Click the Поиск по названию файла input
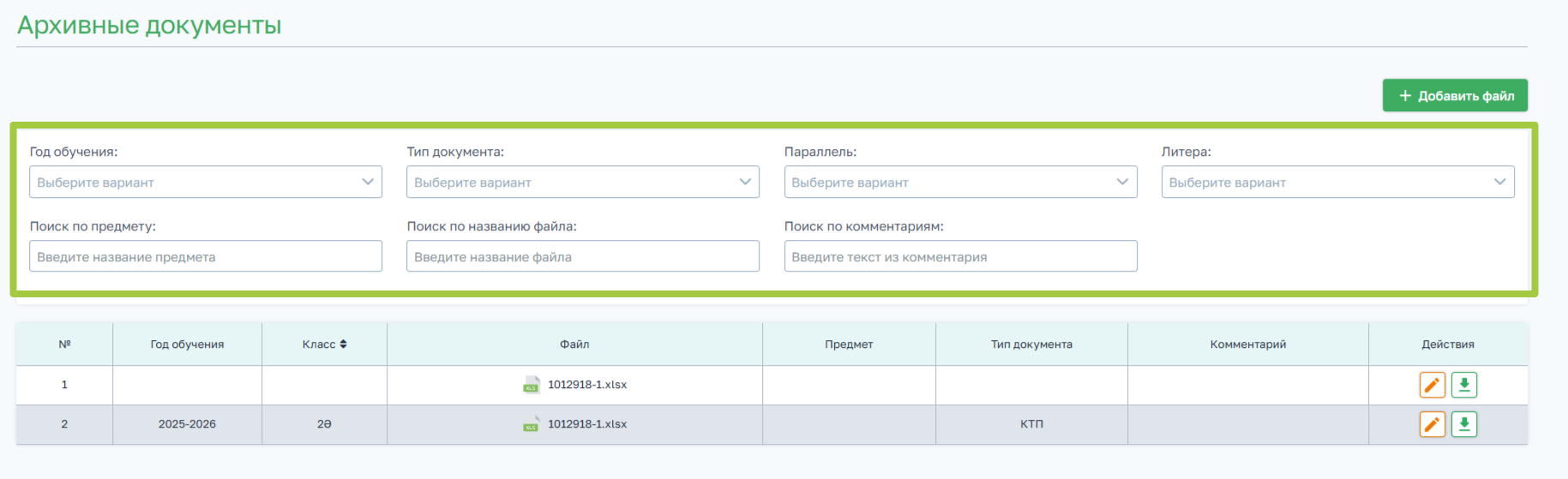 pos(583,256)
